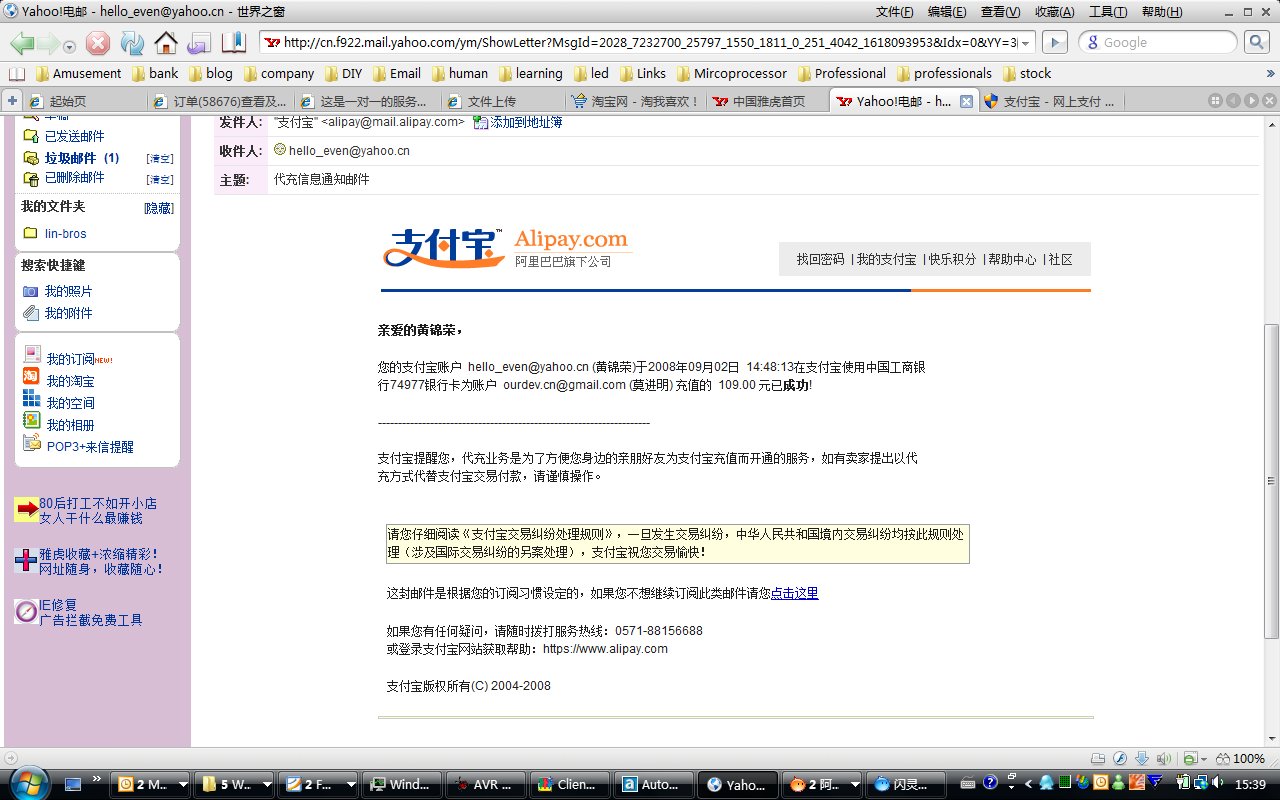Click the 80后打工不如开小店 ad link

[x=98, y=504]
